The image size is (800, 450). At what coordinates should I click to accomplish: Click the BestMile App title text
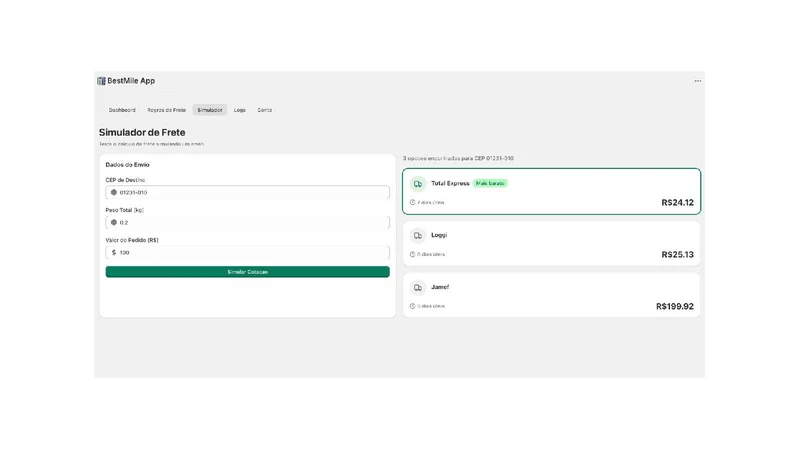pos(131,81)
